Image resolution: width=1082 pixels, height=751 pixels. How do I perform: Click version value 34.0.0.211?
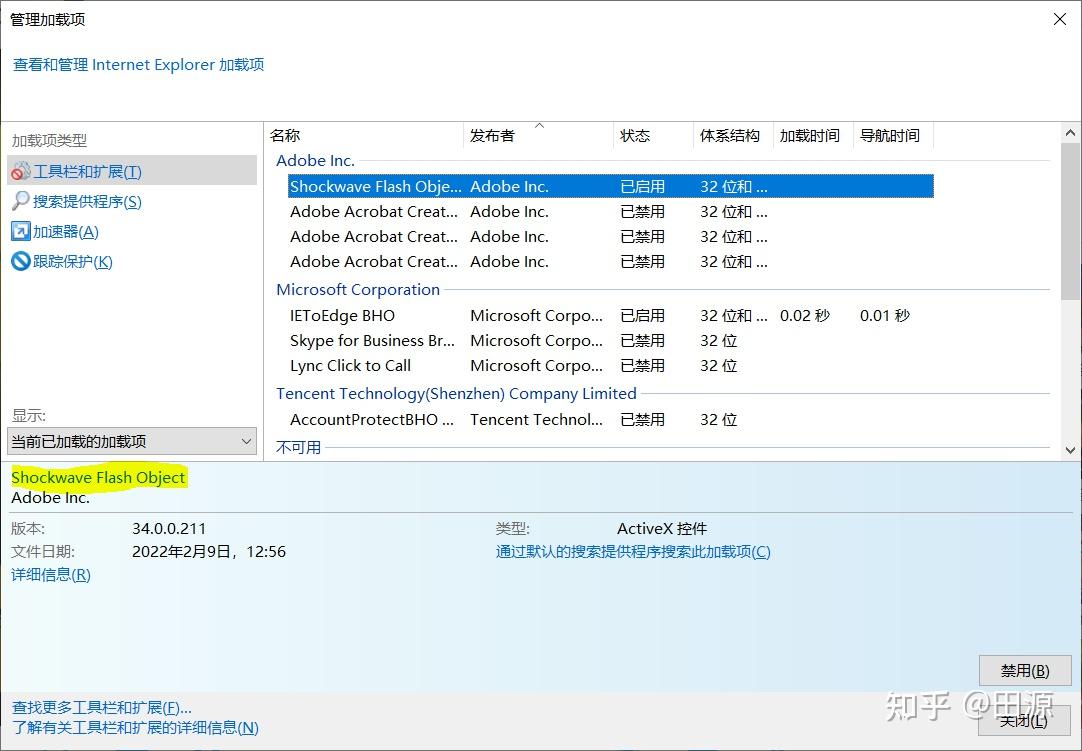coord(169,529)
